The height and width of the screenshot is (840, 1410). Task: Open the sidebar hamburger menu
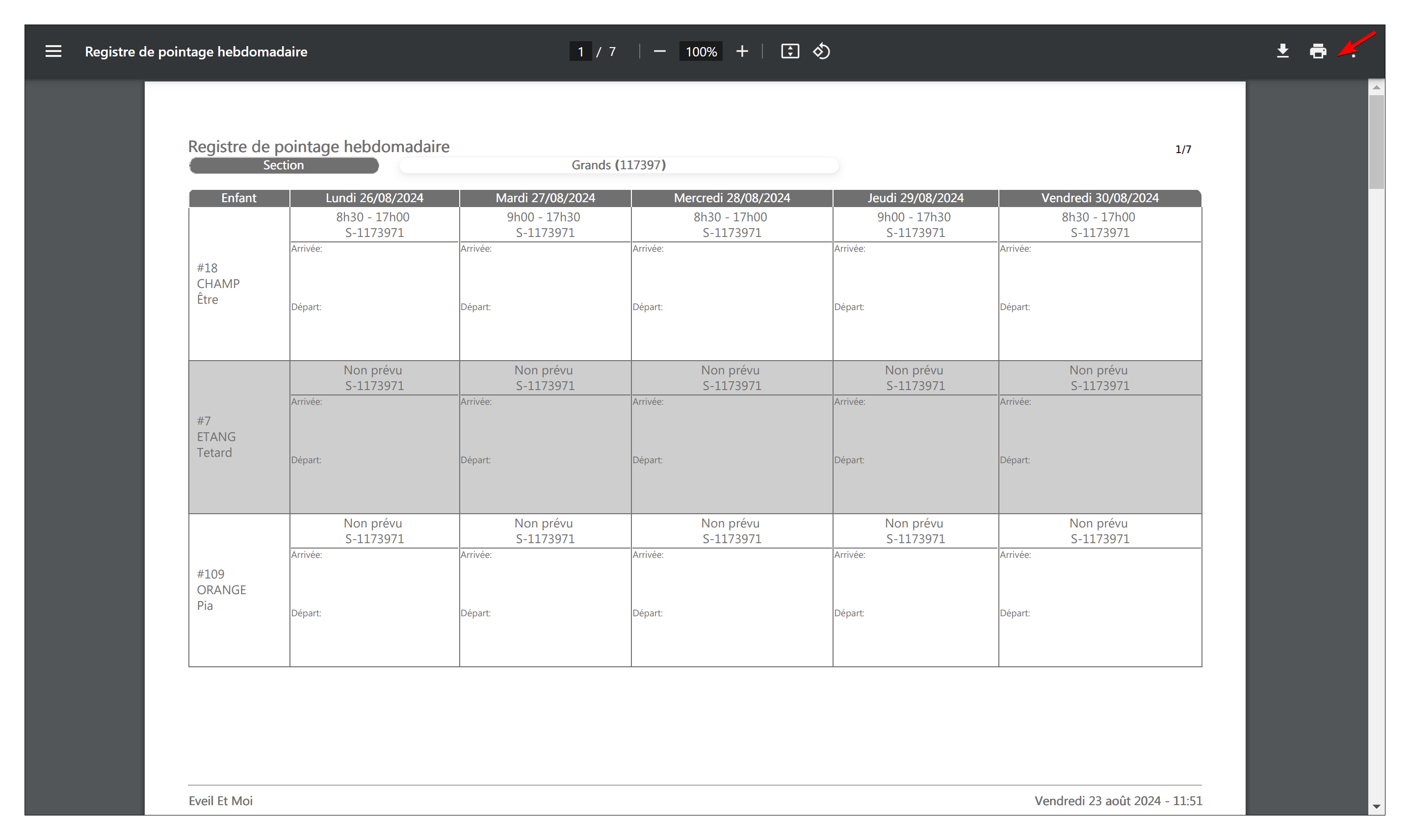(53, 52)
